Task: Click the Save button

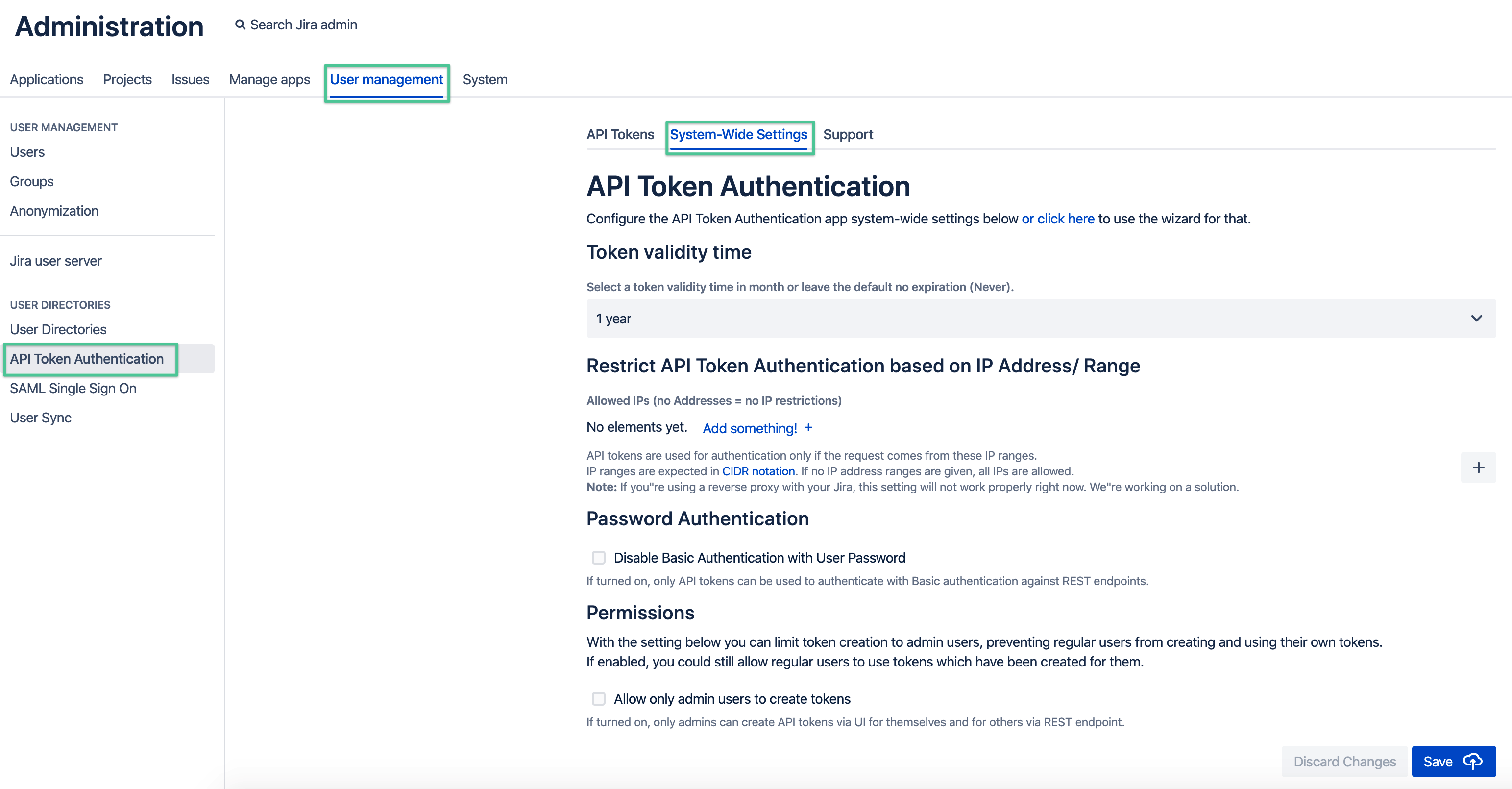Action: (1453, 762)
